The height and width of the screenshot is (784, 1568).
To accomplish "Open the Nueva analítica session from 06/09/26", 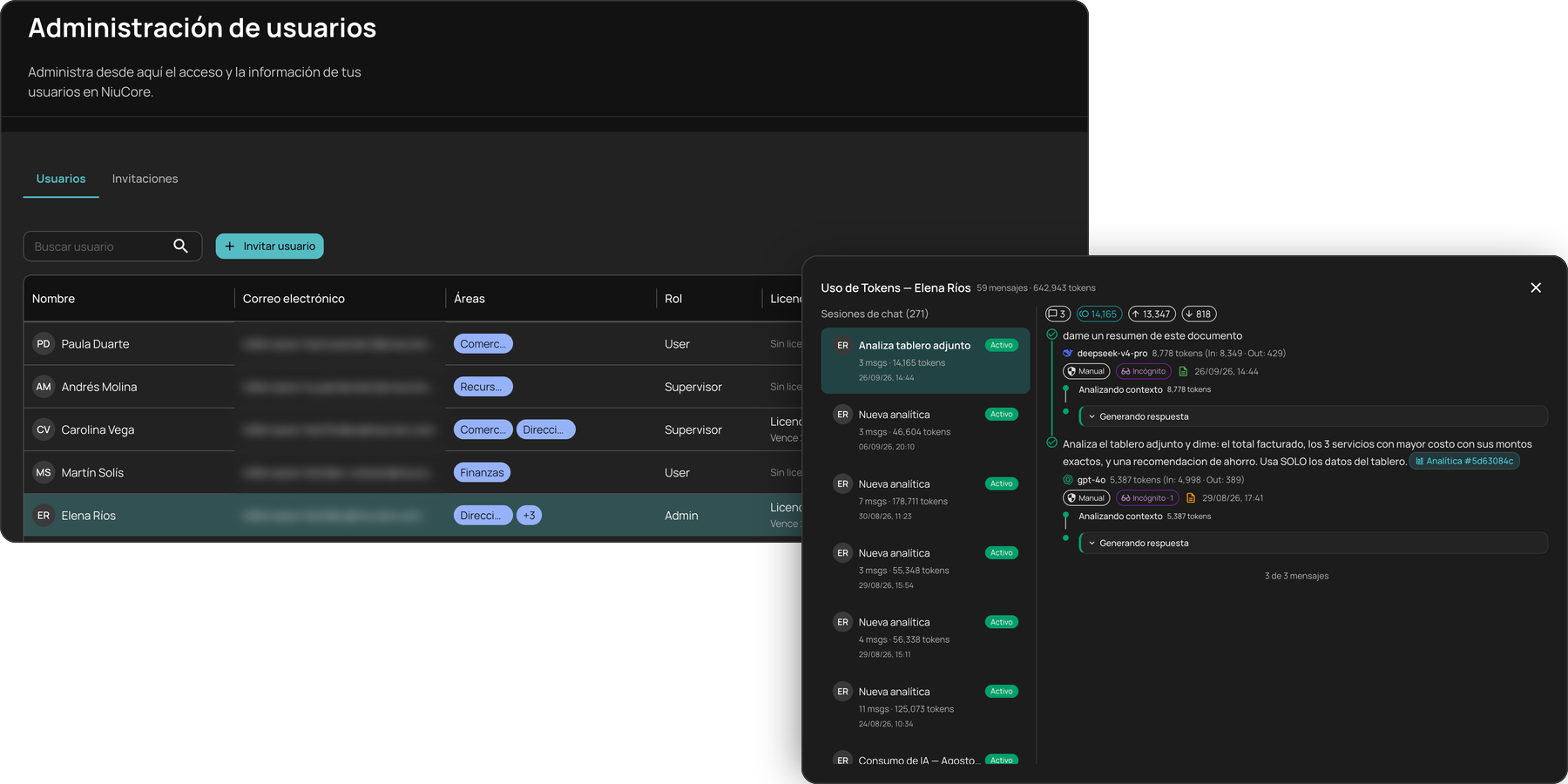I will coord(925,429).
